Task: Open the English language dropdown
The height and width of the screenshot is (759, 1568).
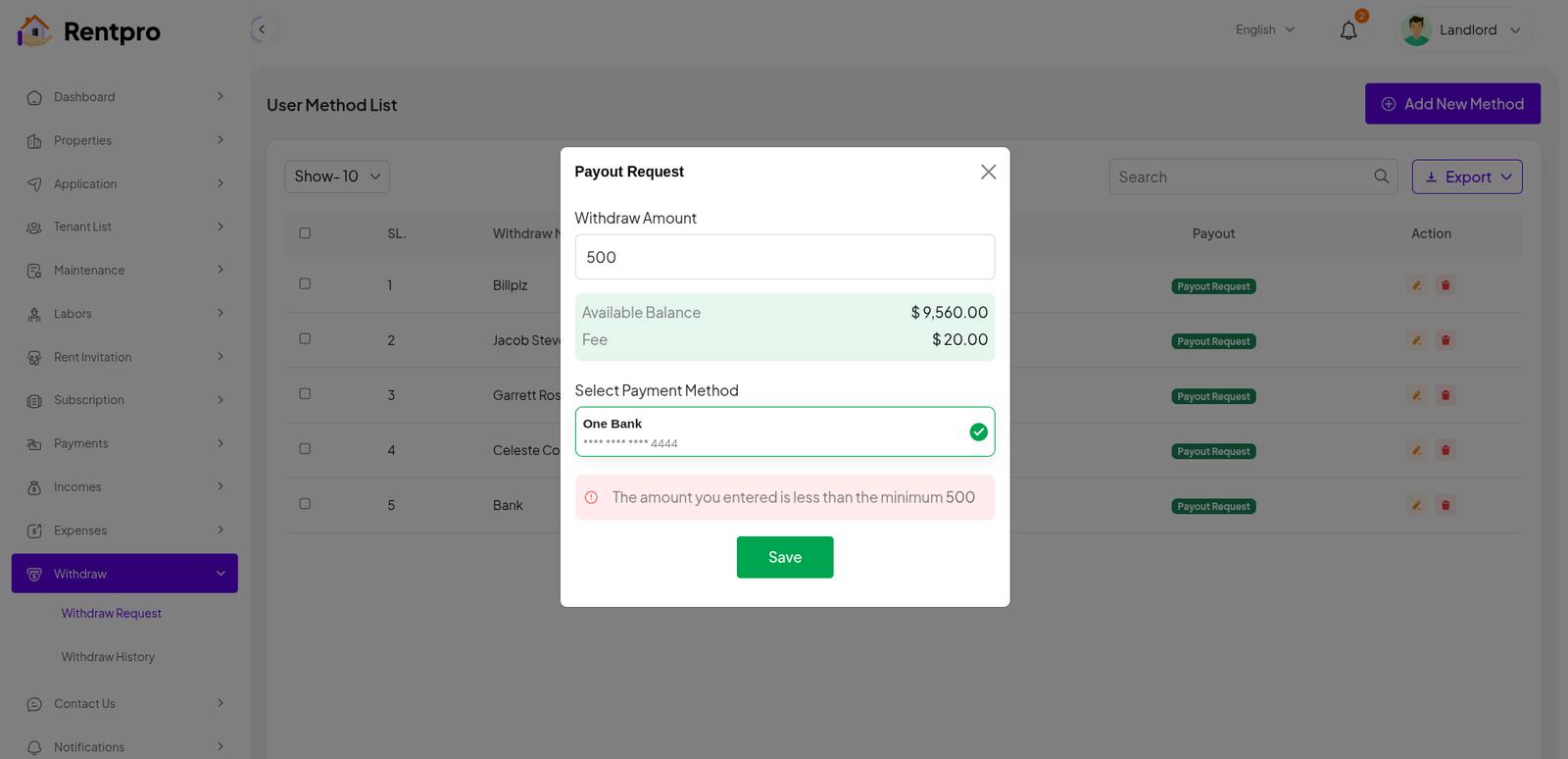Action: 1264,29
